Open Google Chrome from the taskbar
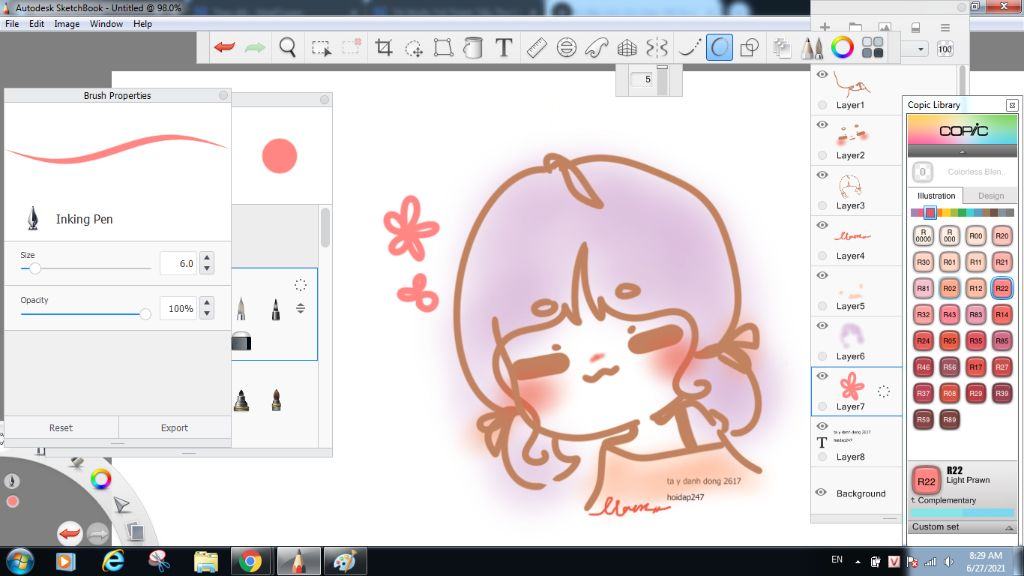 250,561
